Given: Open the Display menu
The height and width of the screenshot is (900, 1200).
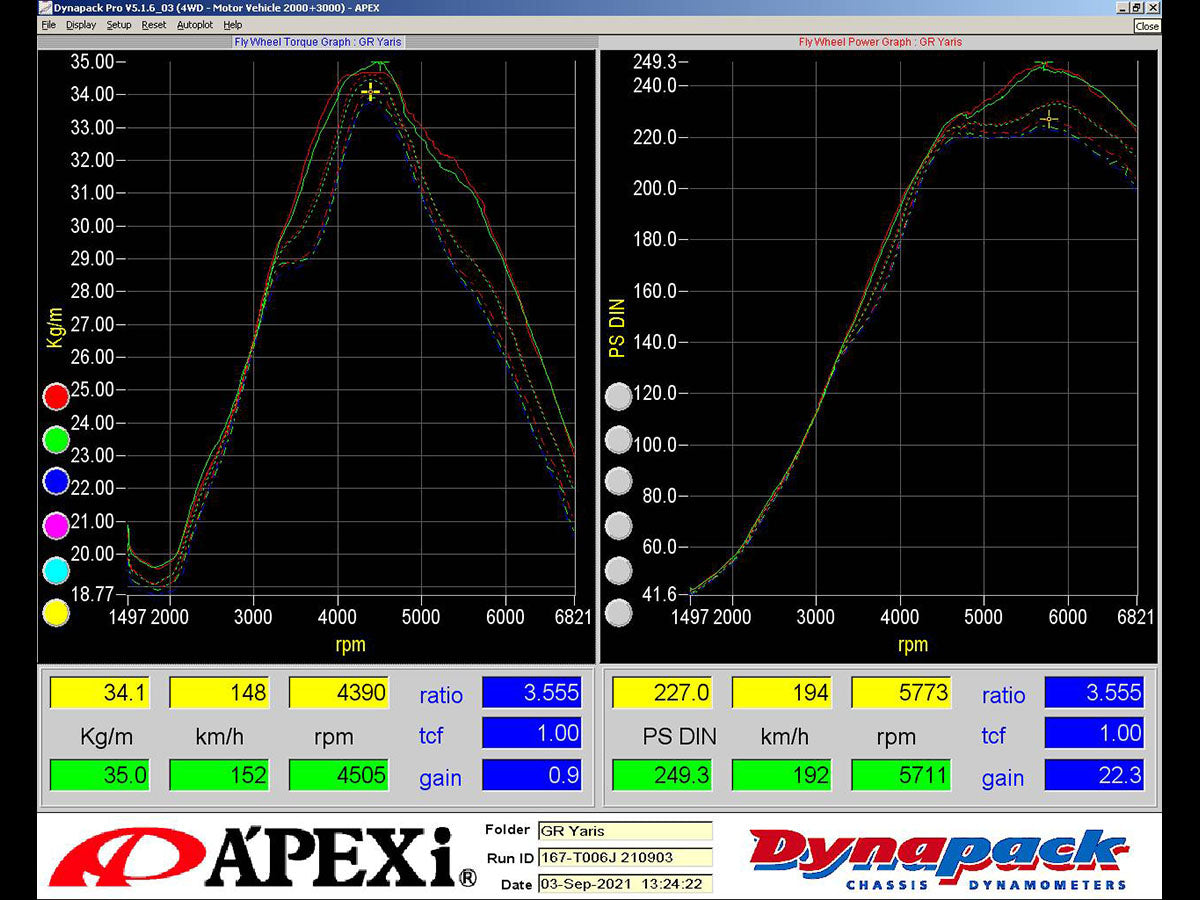Looking at the screenshot, I should click(80, 25).
